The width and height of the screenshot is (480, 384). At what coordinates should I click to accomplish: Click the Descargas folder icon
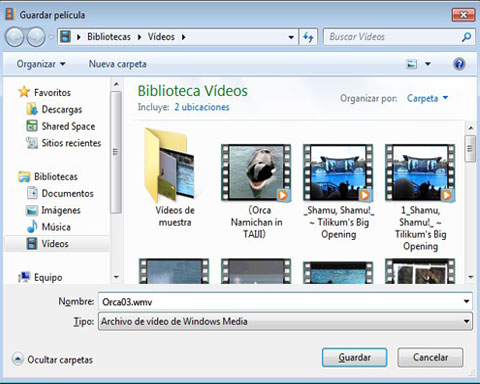tap(32, 109)
